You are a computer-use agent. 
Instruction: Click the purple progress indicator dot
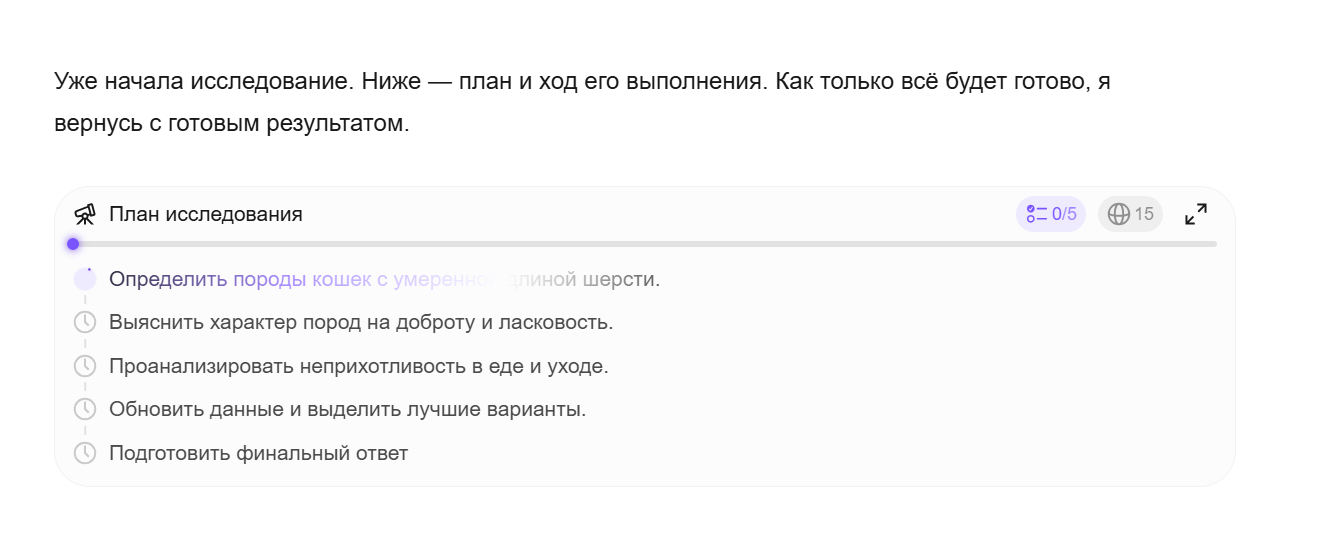point(73,244)
